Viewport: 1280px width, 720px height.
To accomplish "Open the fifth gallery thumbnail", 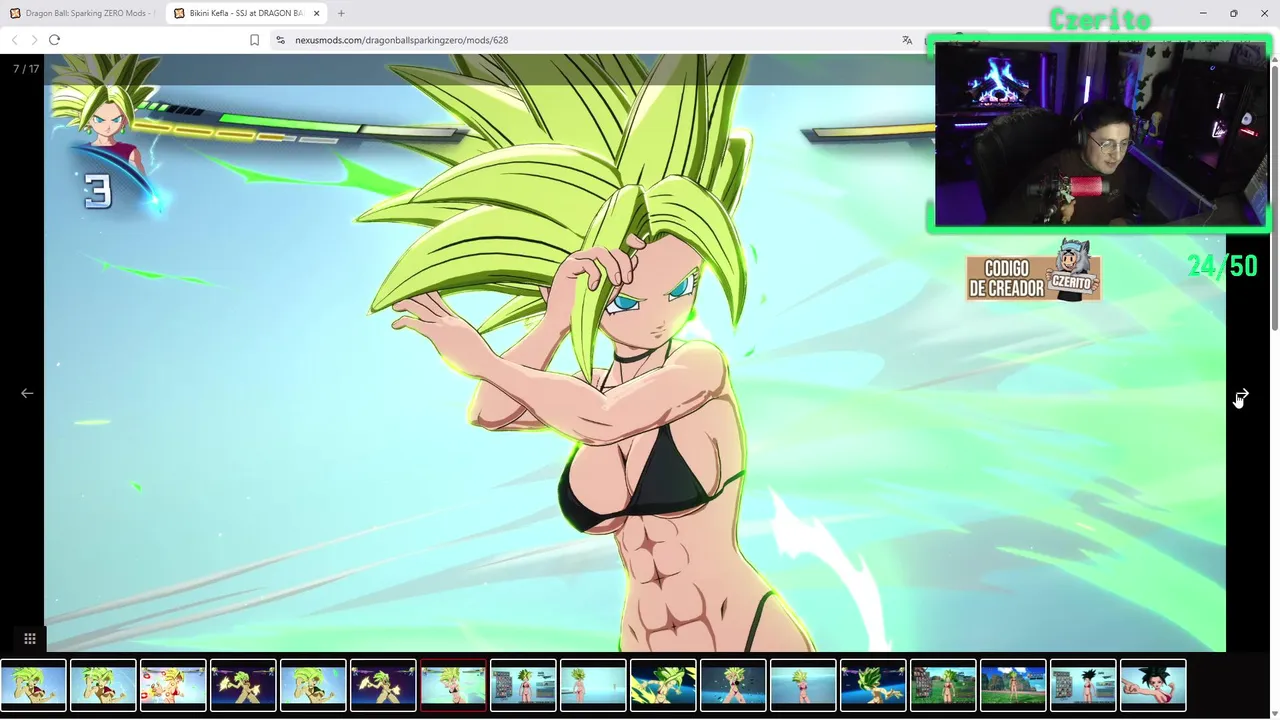I will pyautogui.click(x=313, y=685).
